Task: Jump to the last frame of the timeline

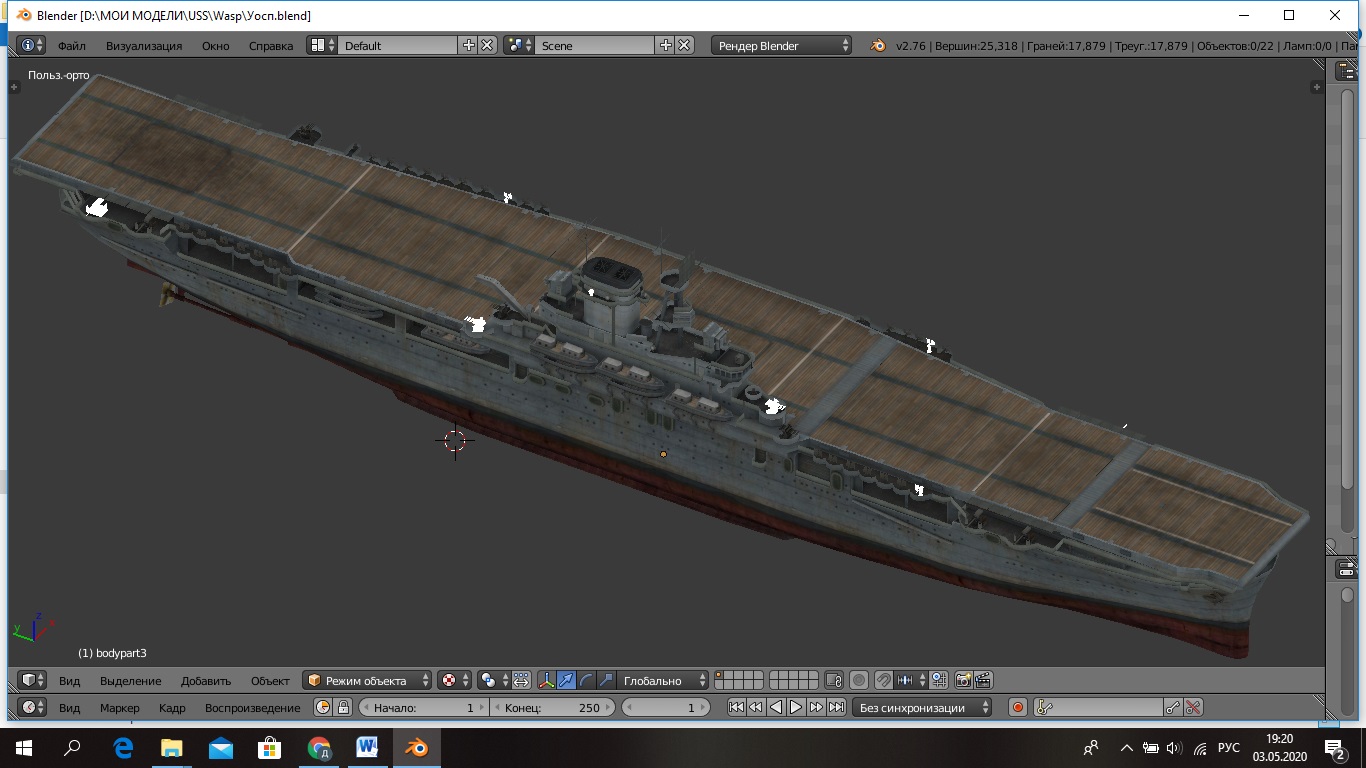Action: 836,708
